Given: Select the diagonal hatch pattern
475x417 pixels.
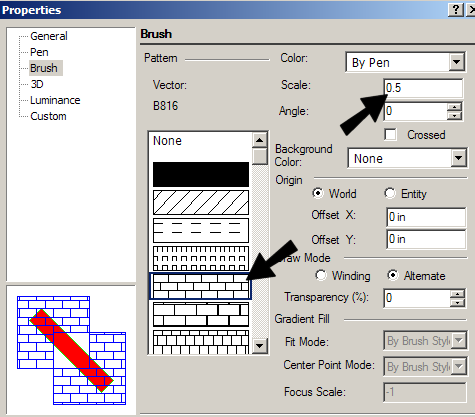Looking at the screenshot, I should pyautogui.click(x=201, y=202).
